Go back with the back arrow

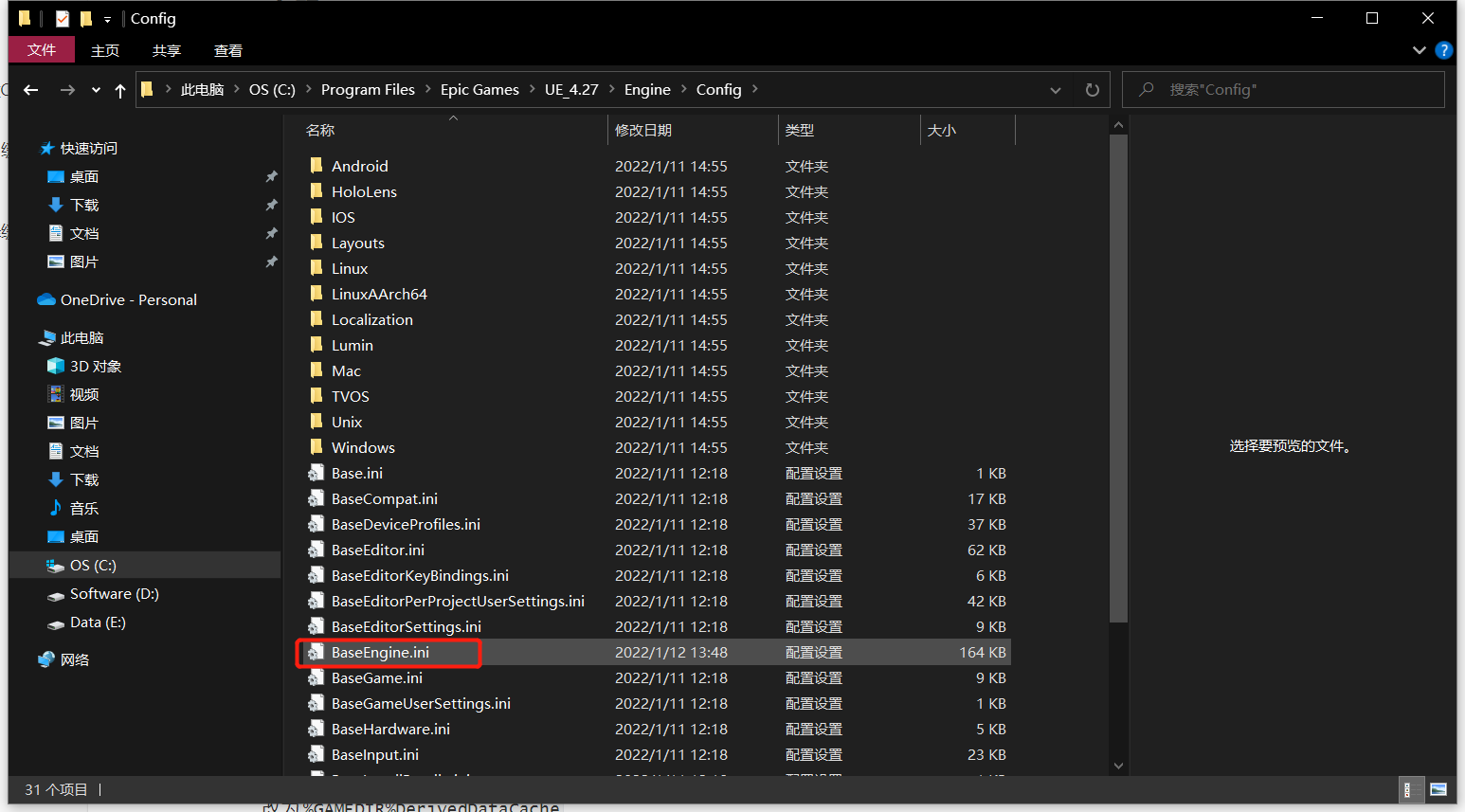point(31,90)
